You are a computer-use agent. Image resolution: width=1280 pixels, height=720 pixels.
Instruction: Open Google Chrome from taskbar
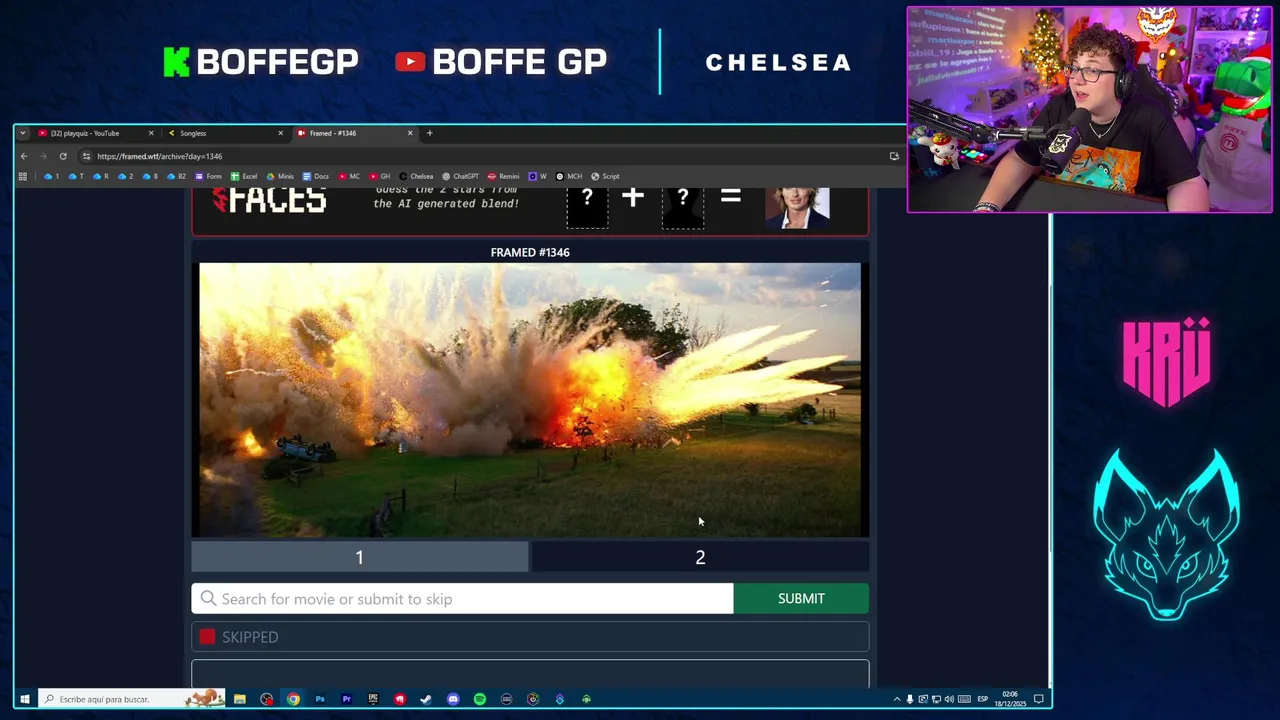(x=293, y=699)
